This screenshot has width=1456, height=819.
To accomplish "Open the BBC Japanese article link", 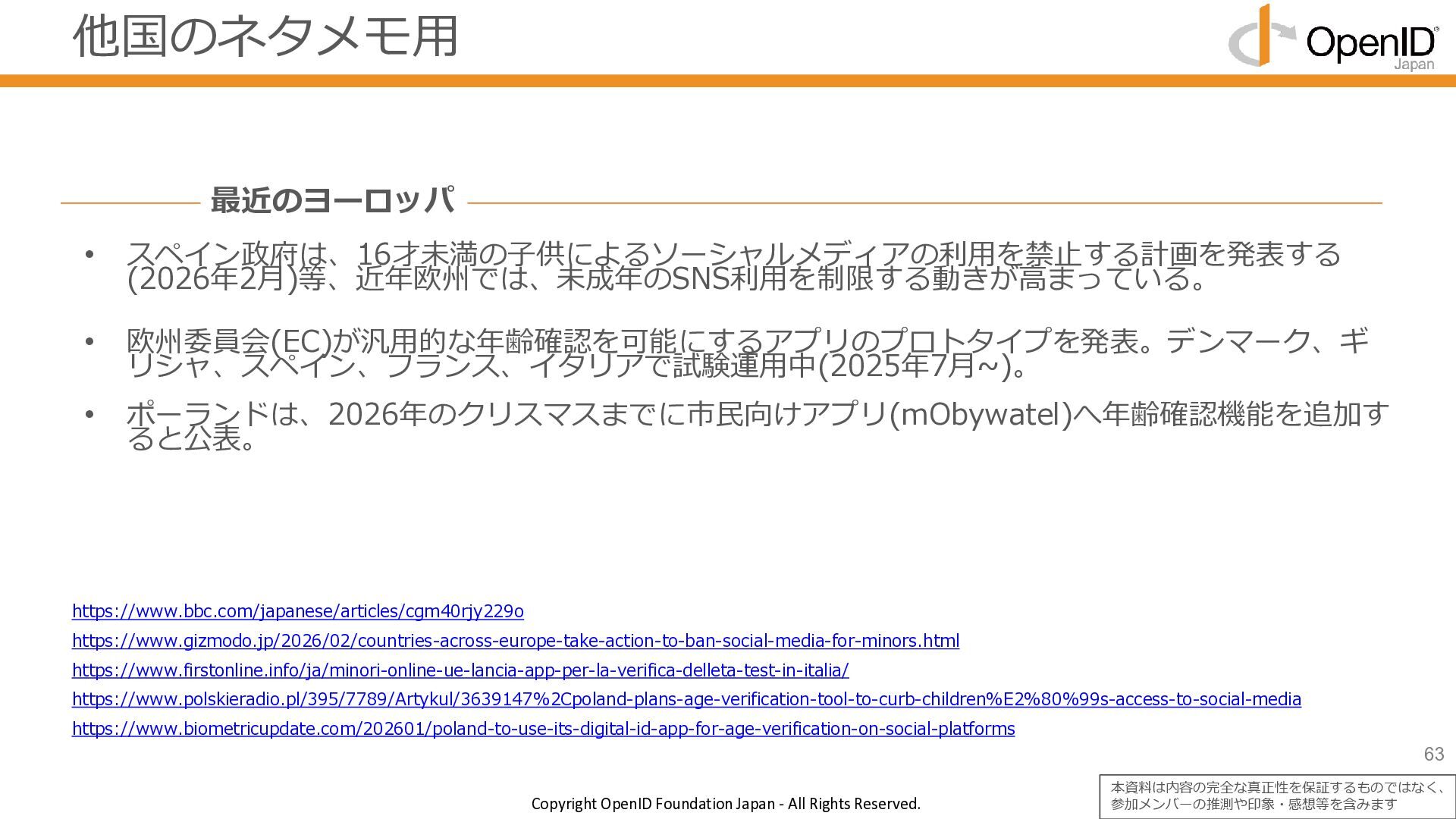I will (297, 611).
